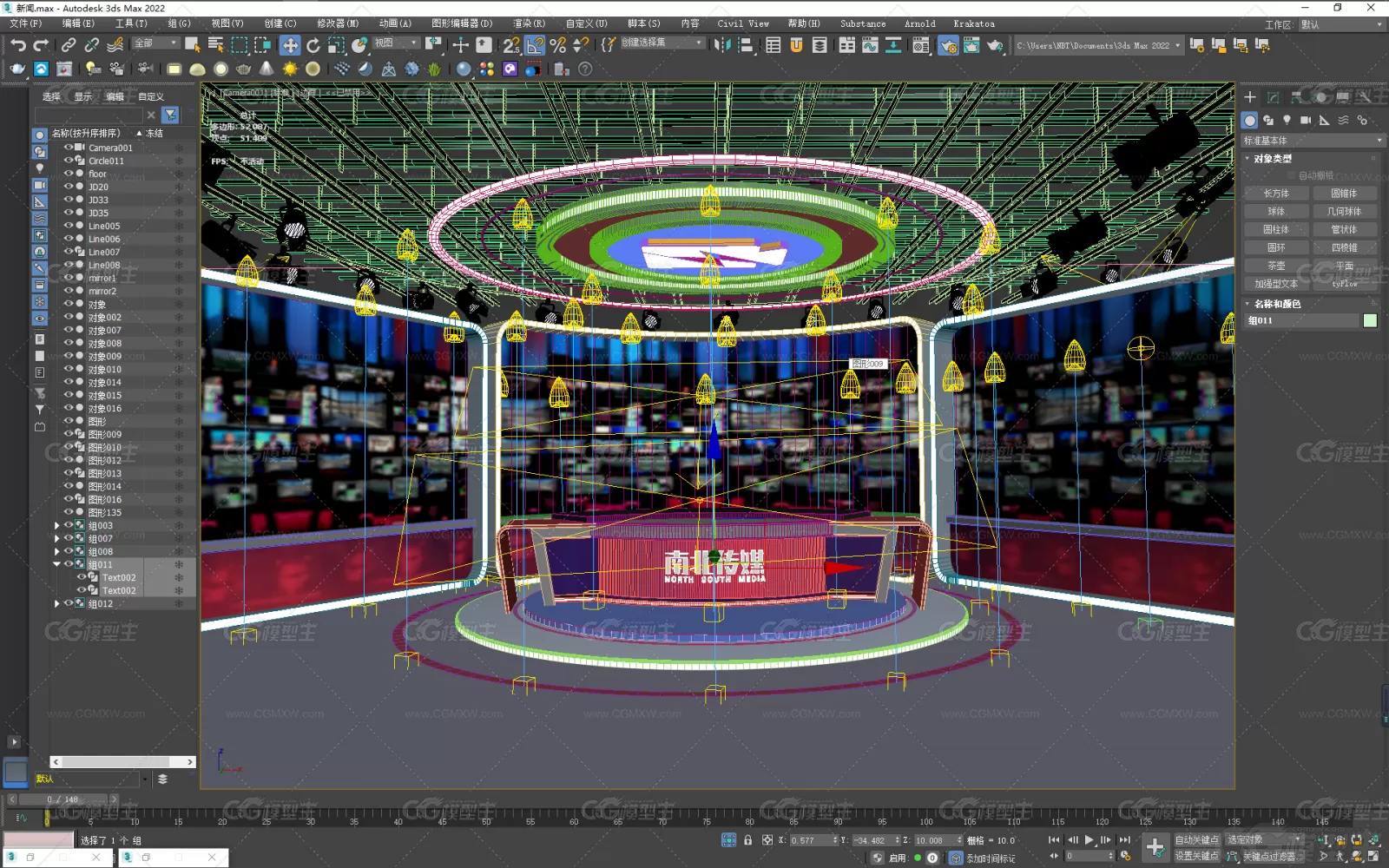Select the Cameras category icon
This screenshot has width=1389, height=868.
1306,120
